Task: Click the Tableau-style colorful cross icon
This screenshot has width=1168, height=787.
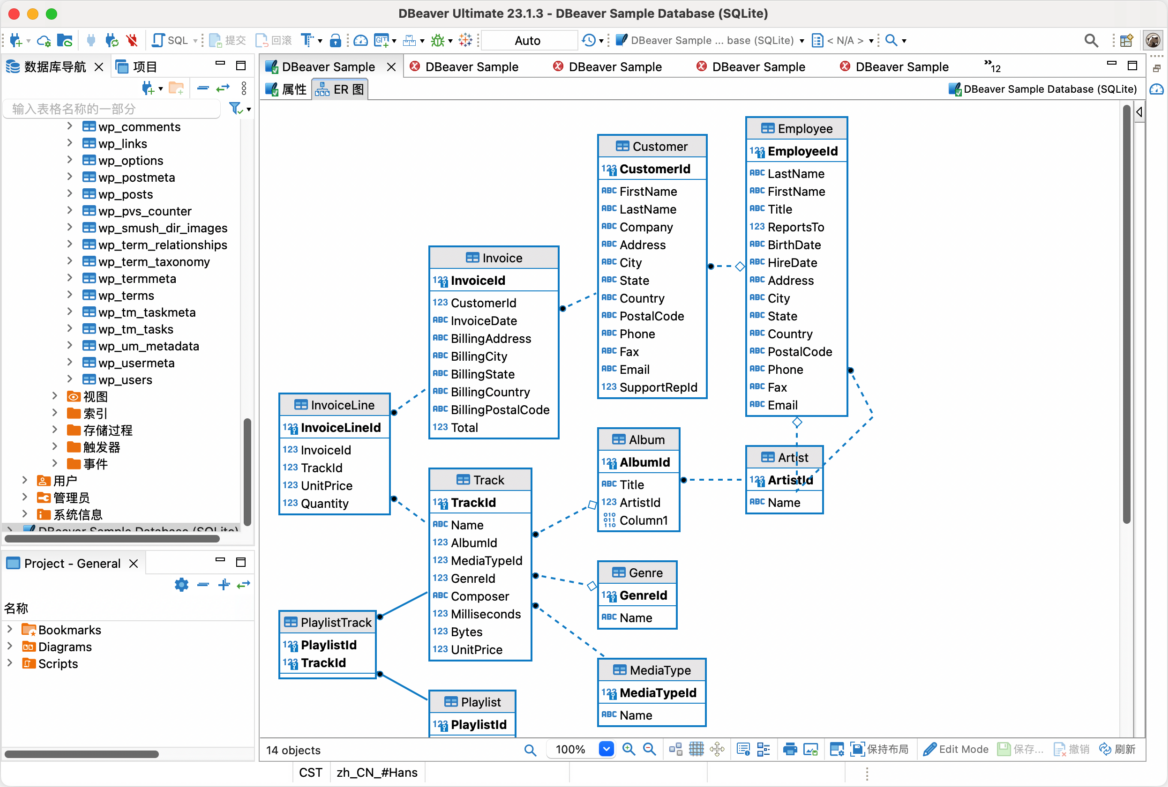Action: point(466,40)
